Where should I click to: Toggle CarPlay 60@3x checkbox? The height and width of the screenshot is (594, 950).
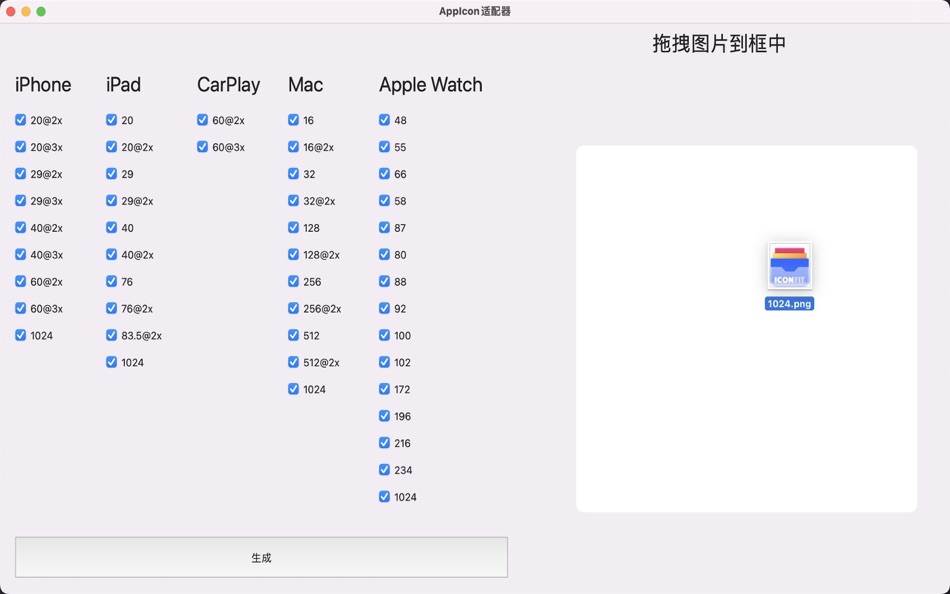click(202, 147)
